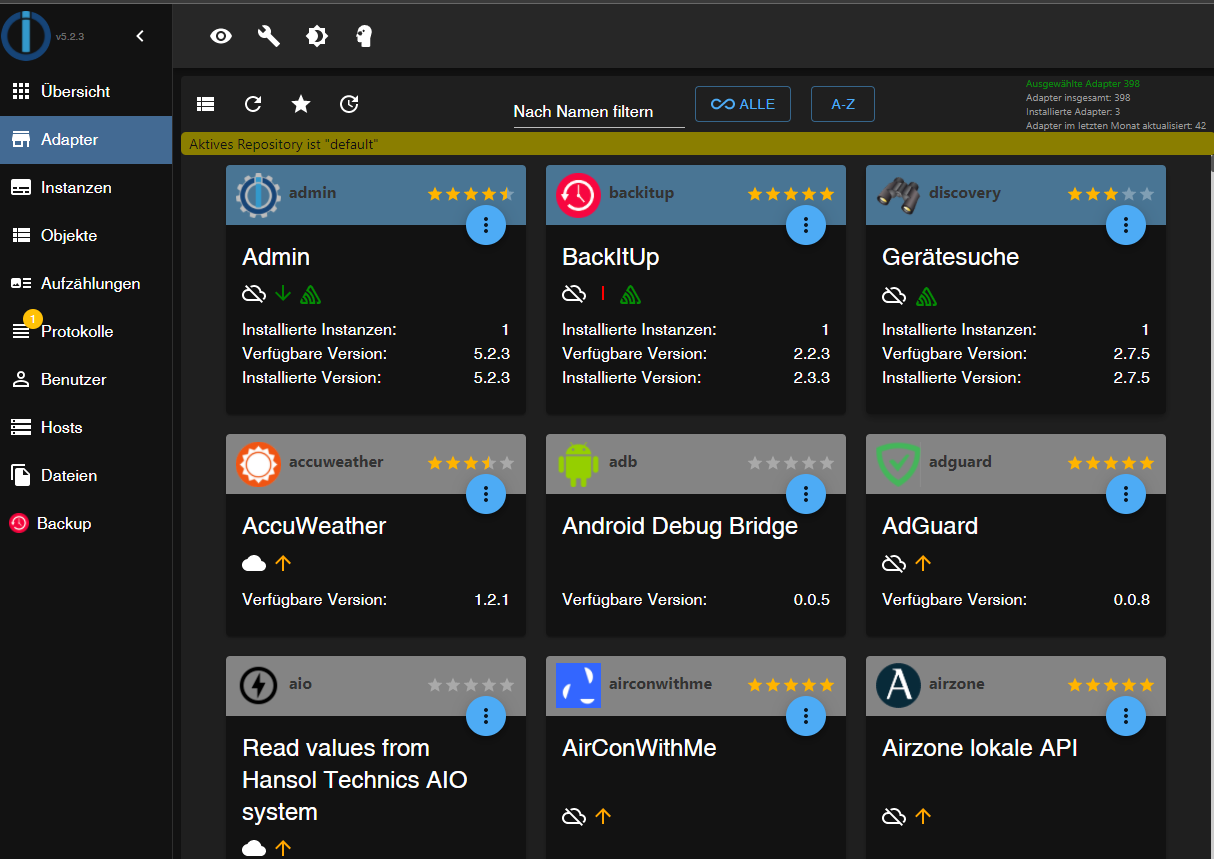The height and width of the screenshot is (859, 1214).
Task: Click the backitup star rating
Action: [791, 194]
